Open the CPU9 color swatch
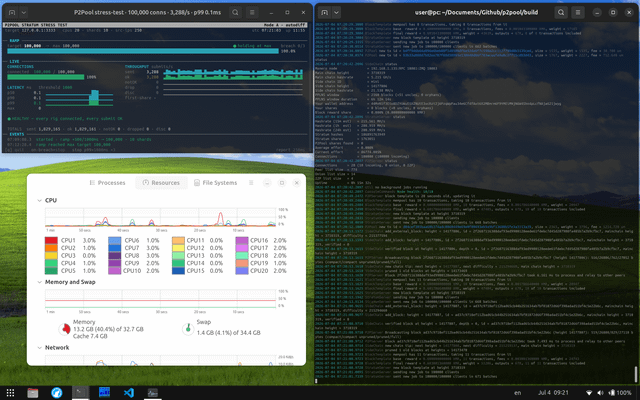The width and height of the screenshot is (640, 400). tap(115, 263)
